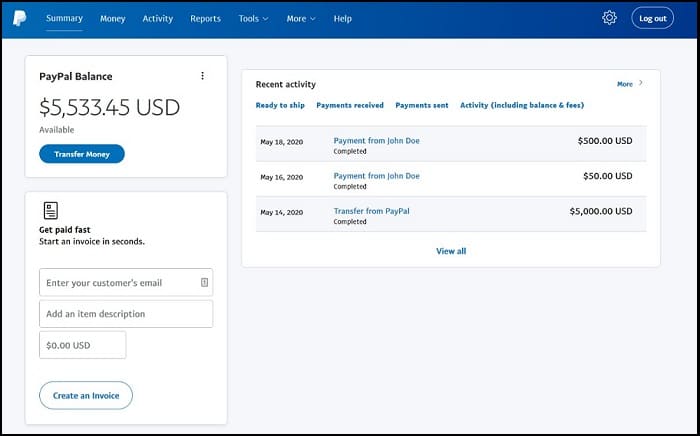Open May 16 Payment from John Doe
Screen dimensions: 700x436
pos(376,176)
